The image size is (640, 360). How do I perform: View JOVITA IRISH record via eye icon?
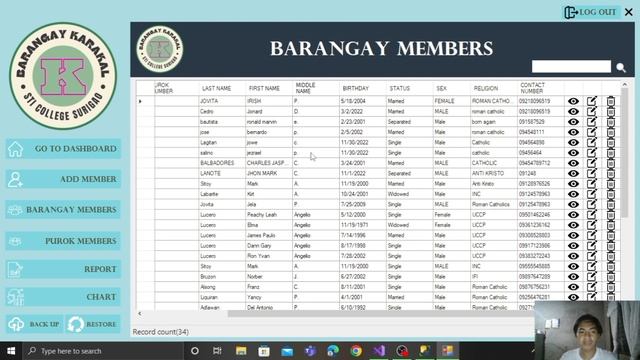point(573,101)
